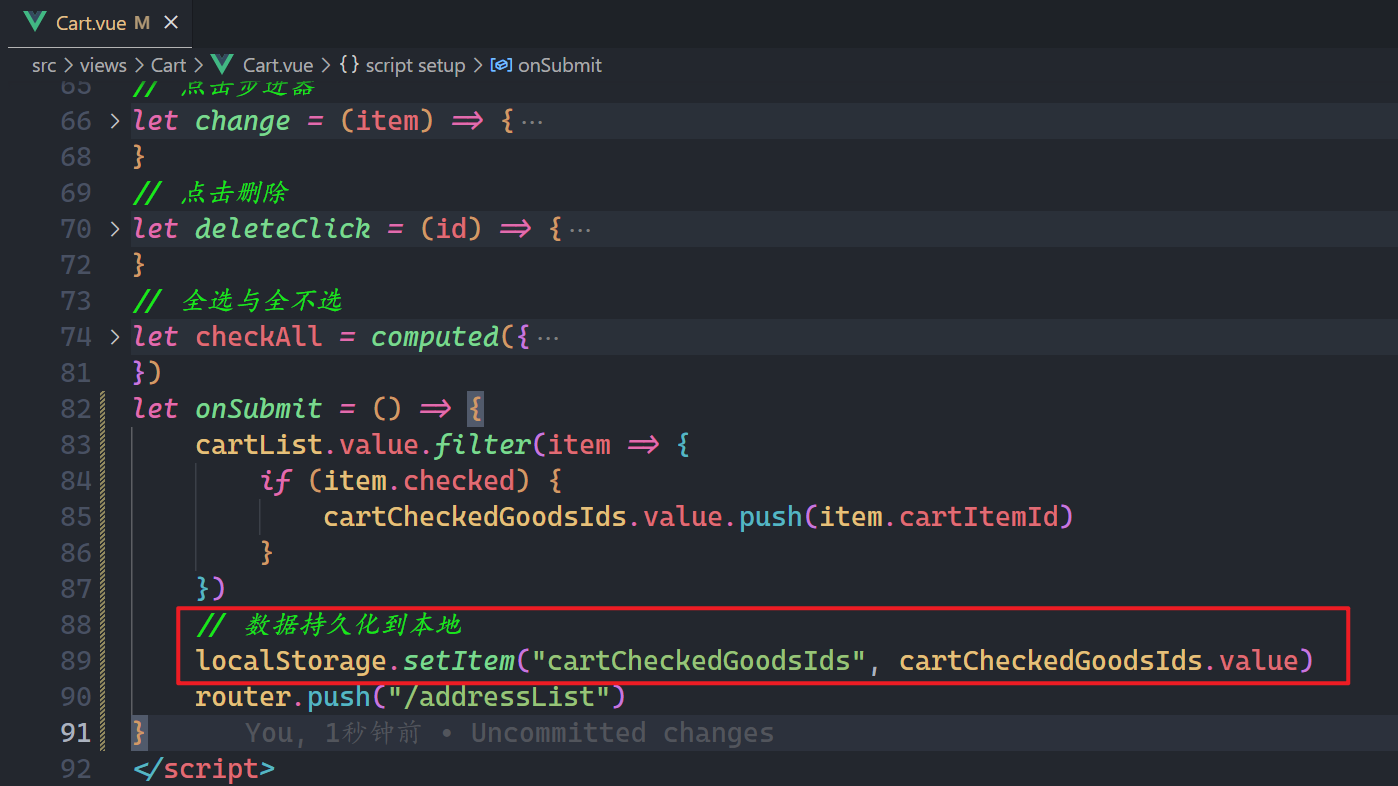1398x786 pixels.
Task: Open the onSubmit breadcrumb symbol
Action: coord(560,65)
